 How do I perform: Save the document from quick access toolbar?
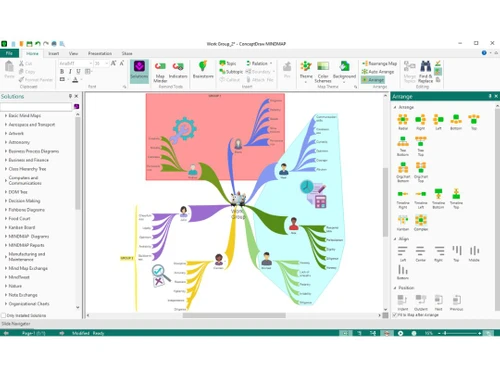(x=29, y=44)
